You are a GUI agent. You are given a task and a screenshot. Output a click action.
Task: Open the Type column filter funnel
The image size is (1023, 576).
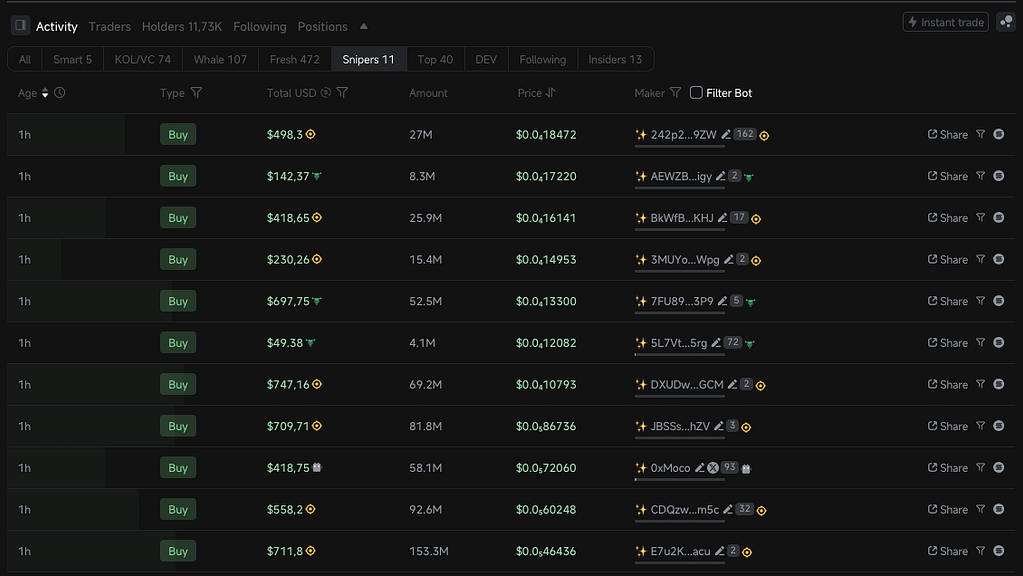point(196,93)
